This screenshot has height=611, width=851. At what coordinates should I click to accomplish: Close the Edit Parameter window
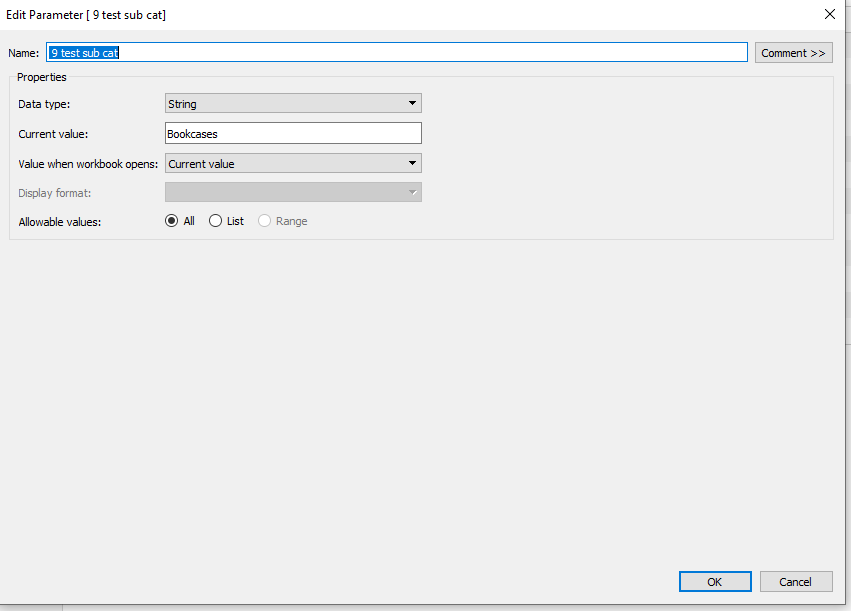point(829,15)
